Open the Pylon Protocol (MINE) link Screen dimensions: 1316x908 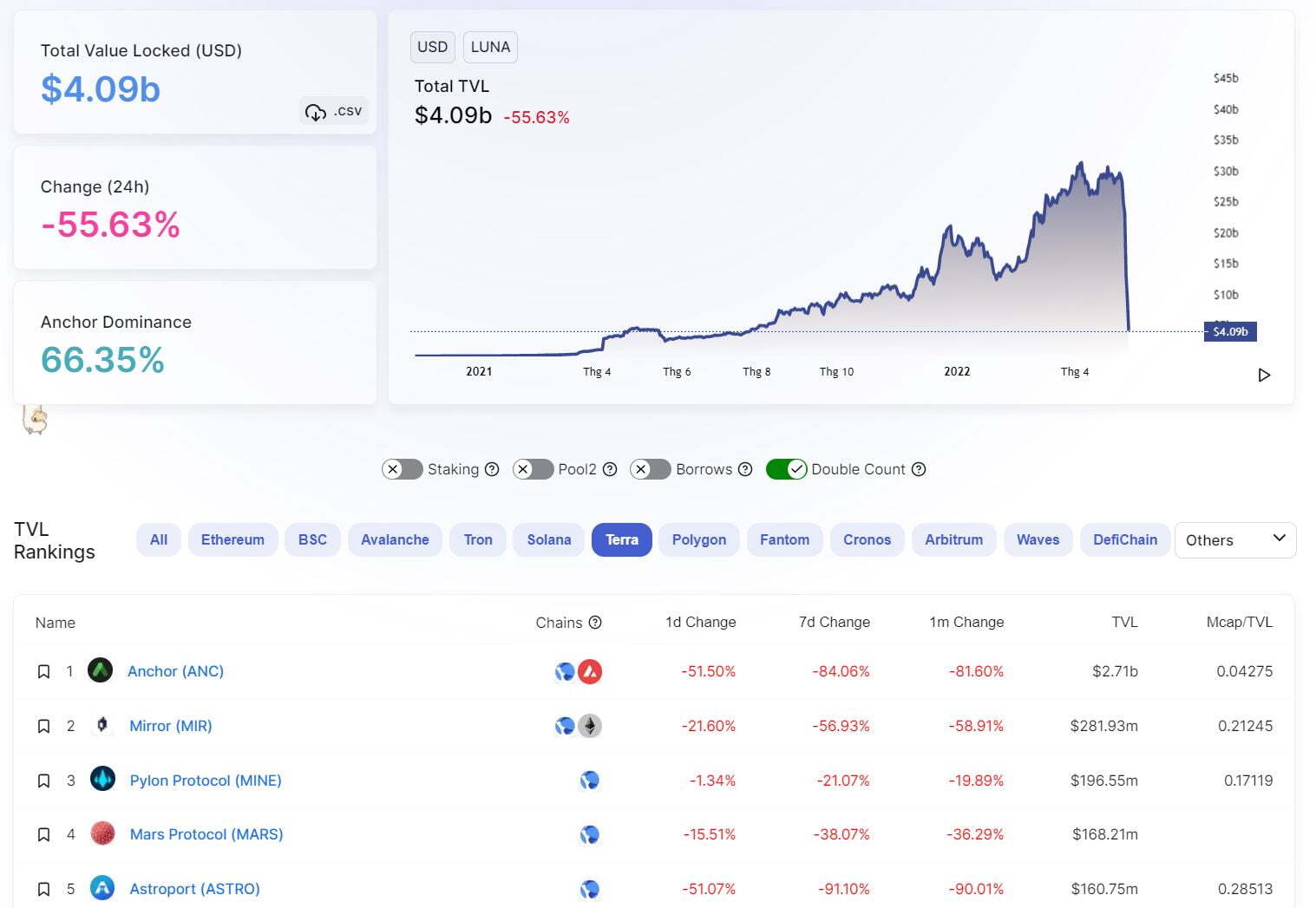coord(206,781)
